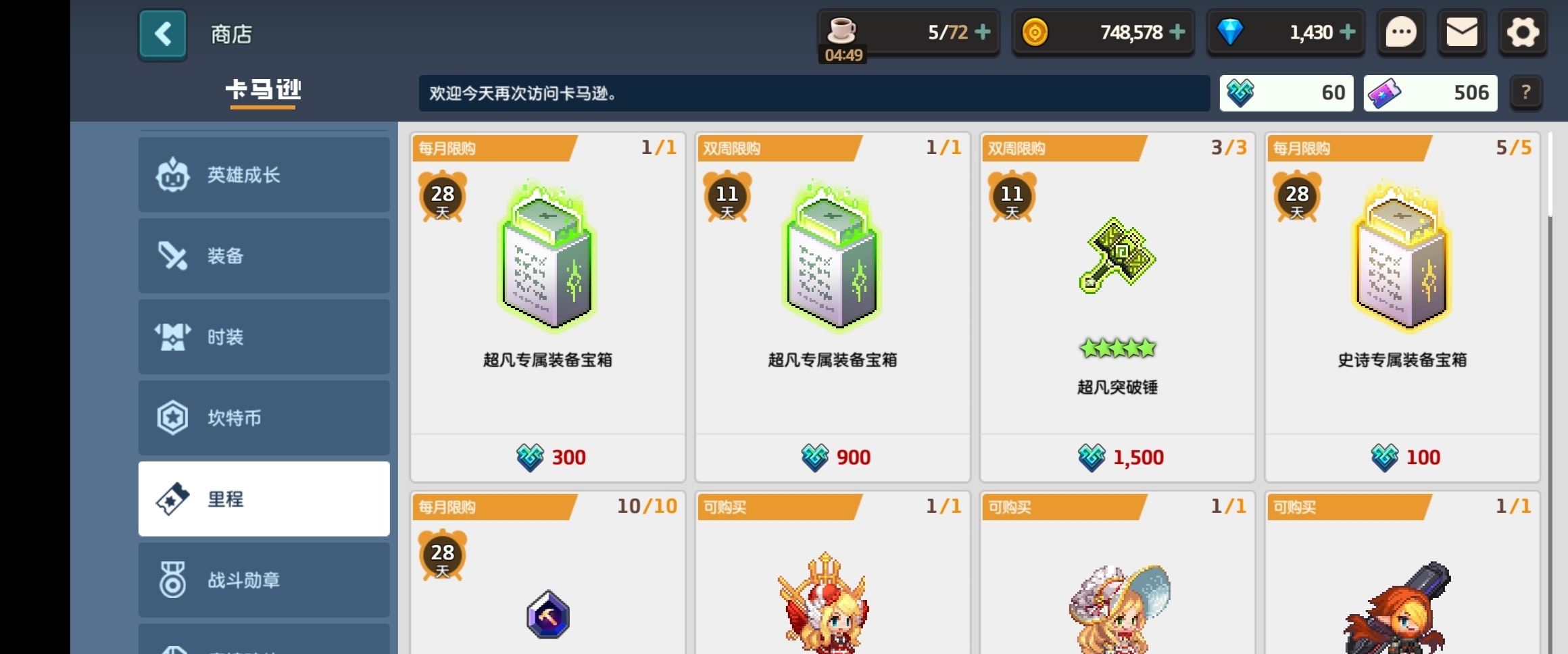
Task: Select the 坎特币 category
Action: tap(264, 418)
